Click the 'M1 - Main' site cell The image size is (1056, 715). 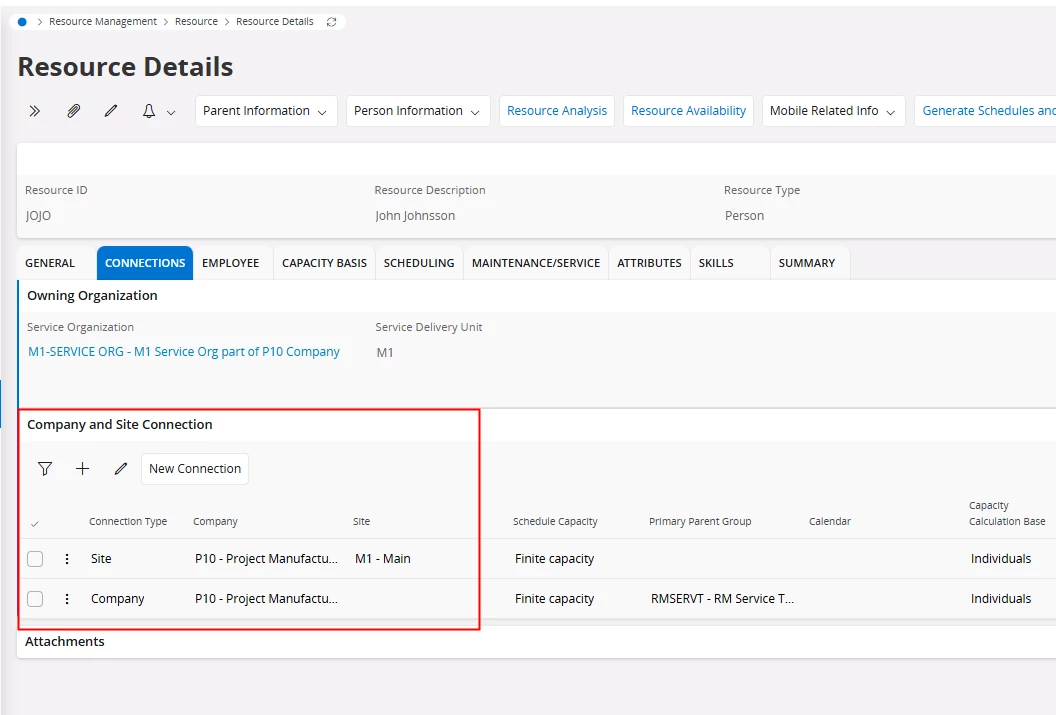(383, 559)
